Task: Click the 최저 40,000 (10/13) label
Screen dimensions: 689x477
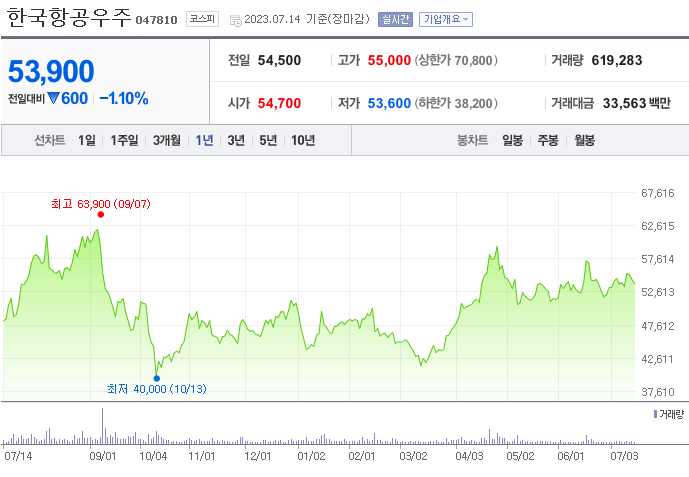Action: [156, 389]
